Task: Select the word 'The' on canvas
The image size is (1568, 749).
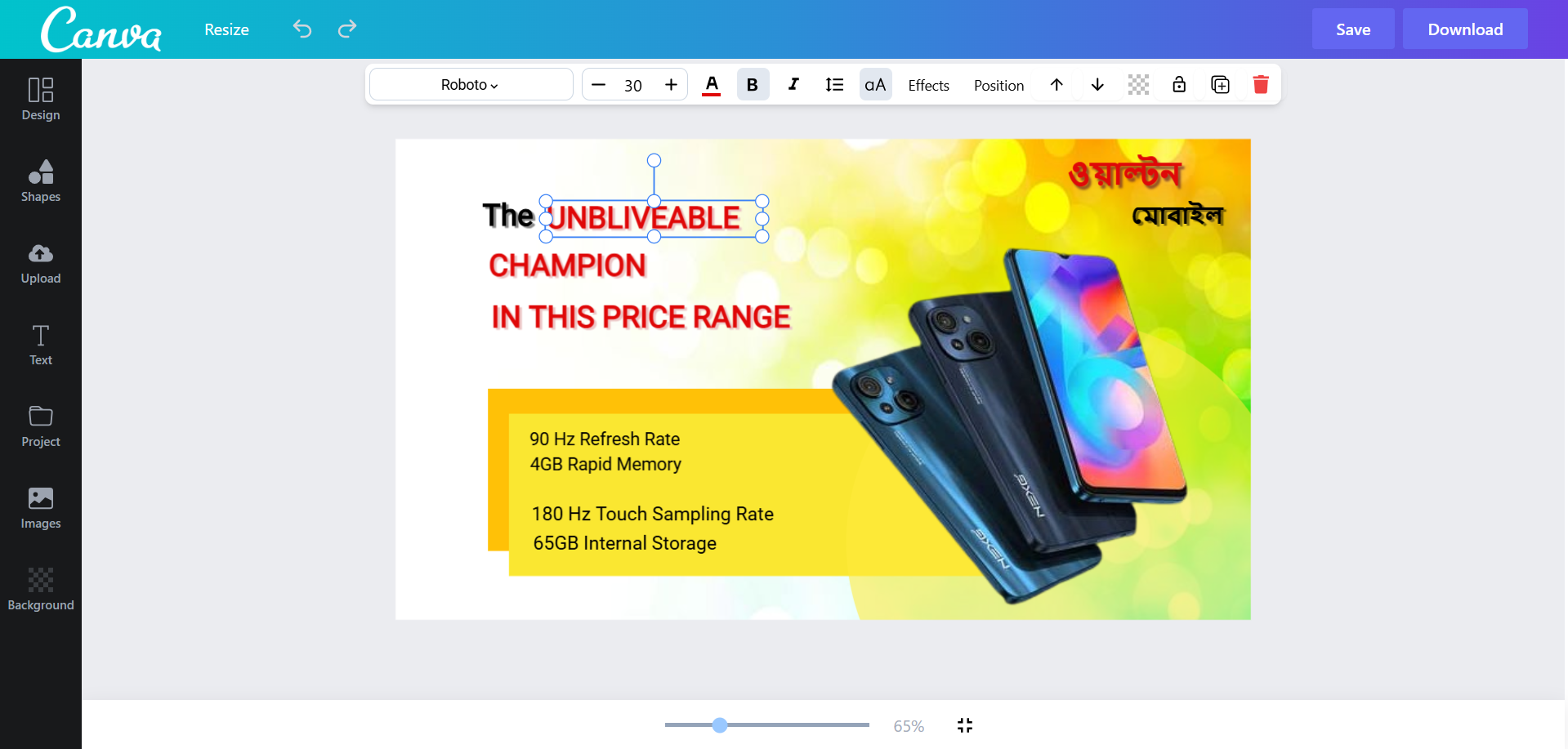Action: coord(508,216)
